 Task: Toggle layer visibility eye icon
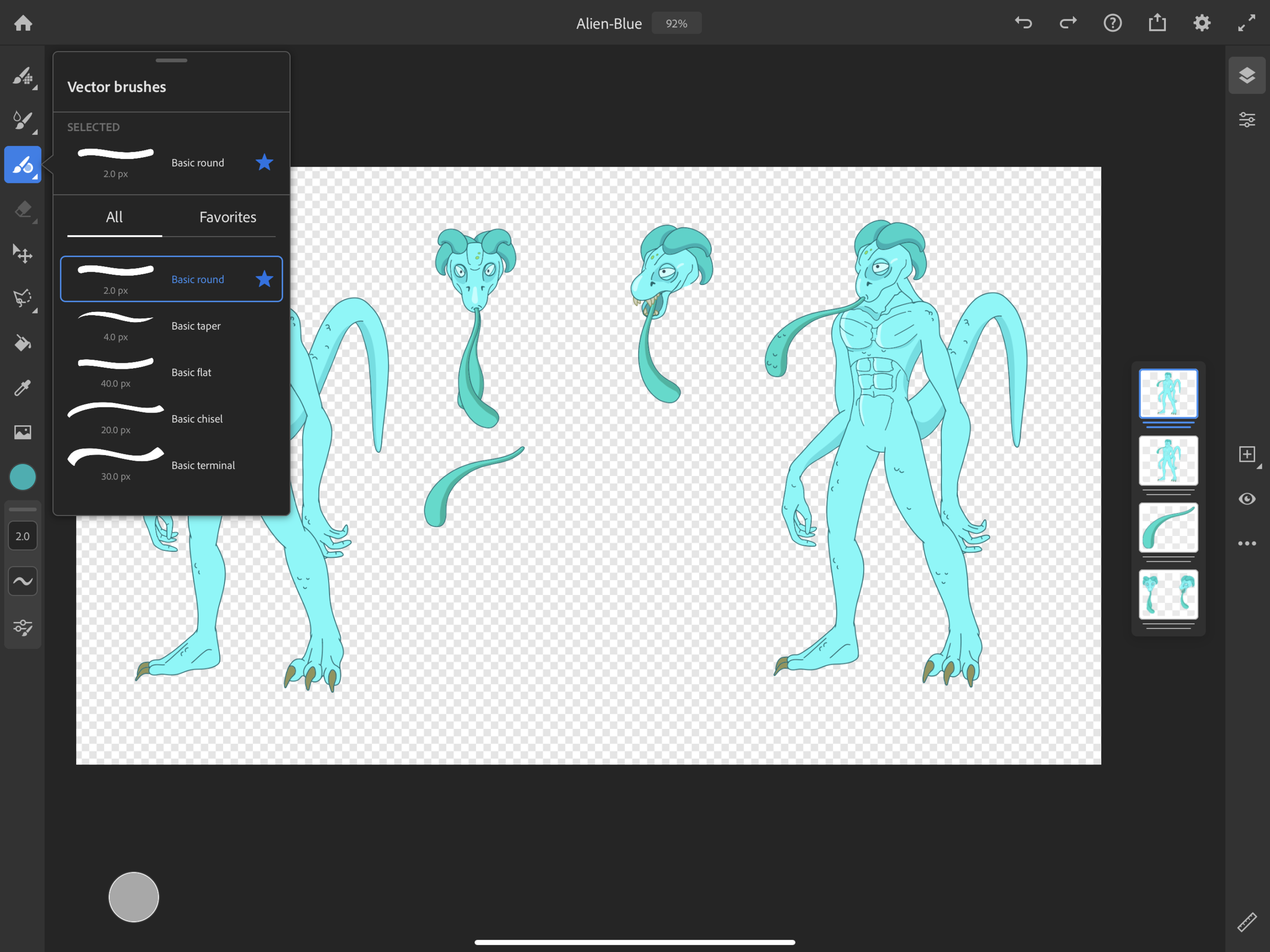pyautogui.click(x=1247, y=498)
